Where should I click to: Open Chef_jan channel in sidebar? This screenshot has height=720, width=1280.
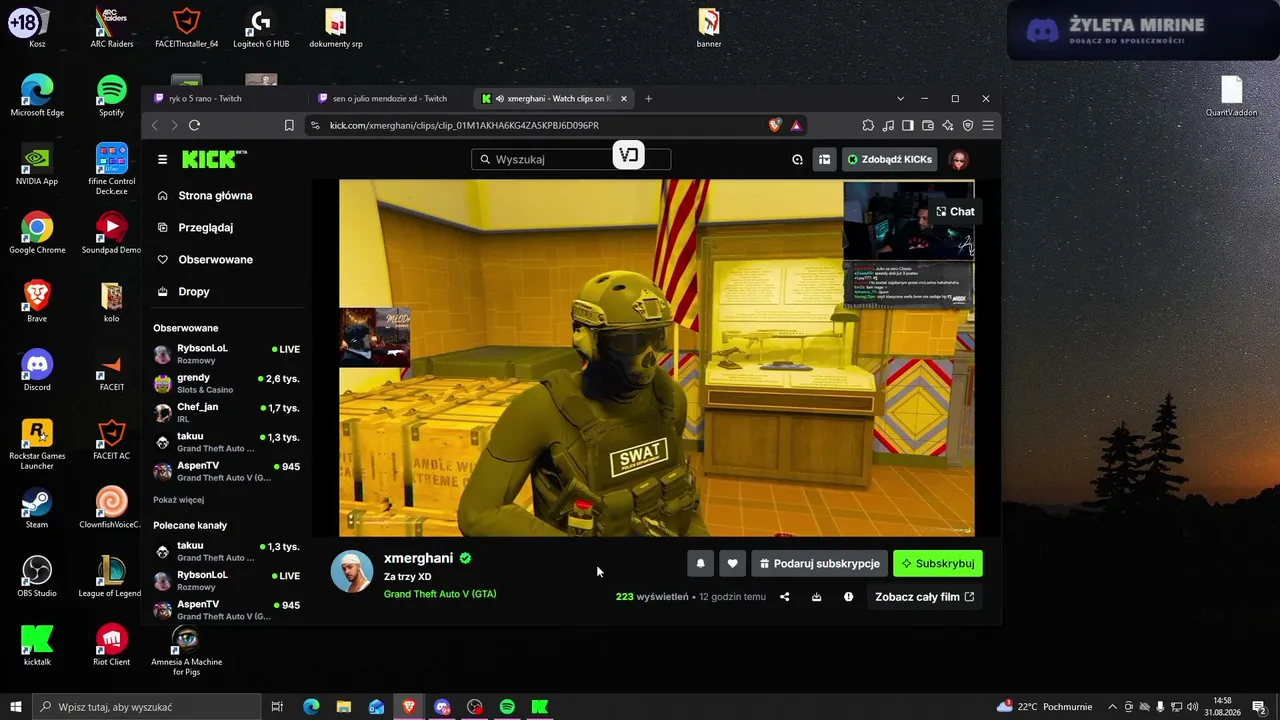click(226, 412)
